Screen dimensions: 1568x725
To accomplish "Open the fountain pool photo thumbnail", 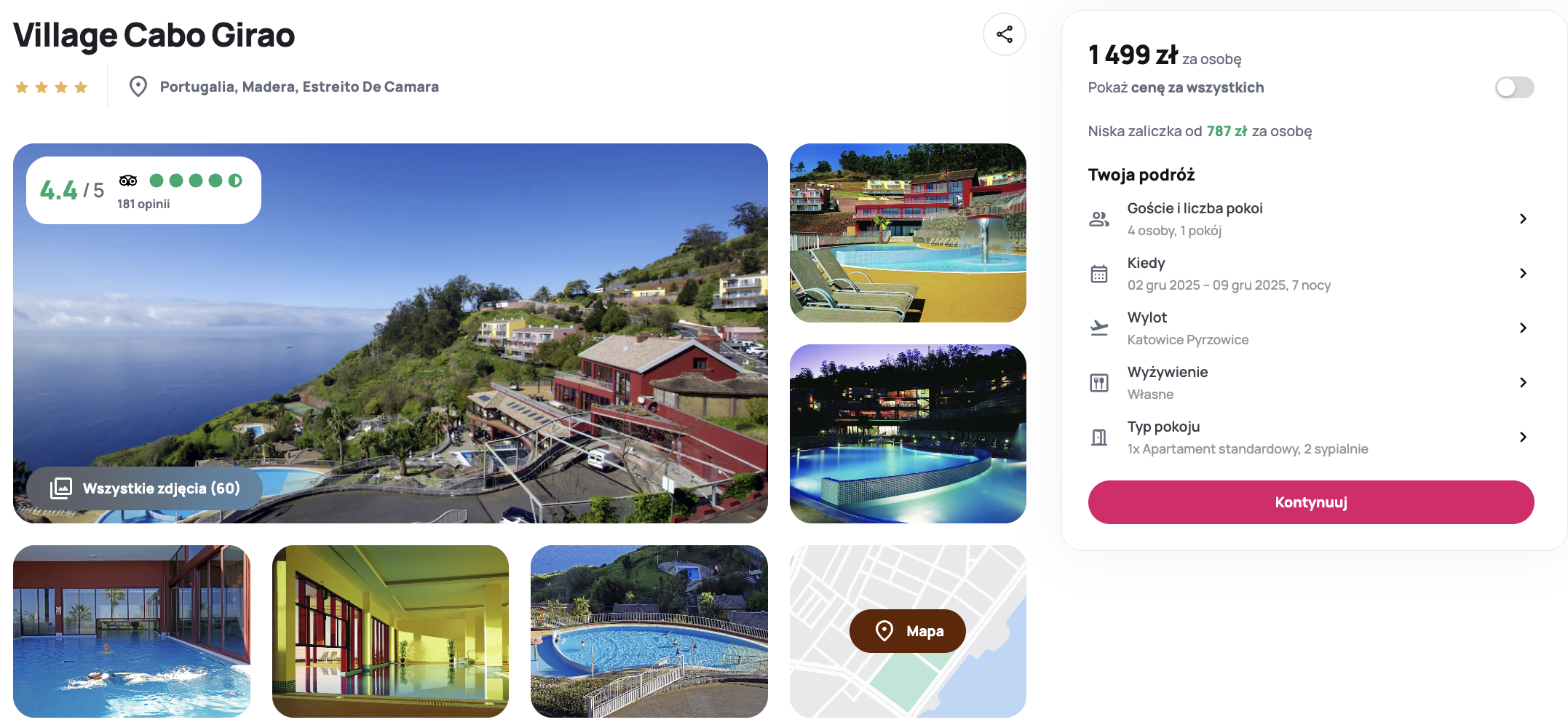I will pos(908,233).
